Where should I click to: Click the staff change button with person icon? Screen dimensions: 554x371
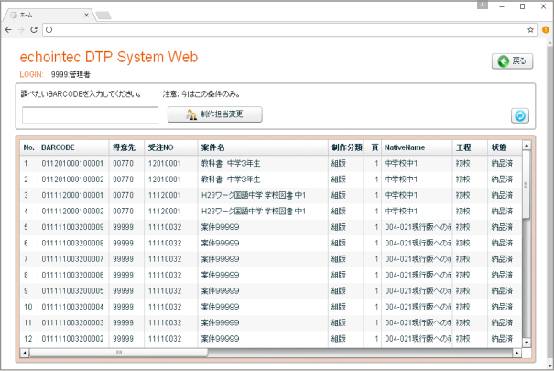pos(215,114)
